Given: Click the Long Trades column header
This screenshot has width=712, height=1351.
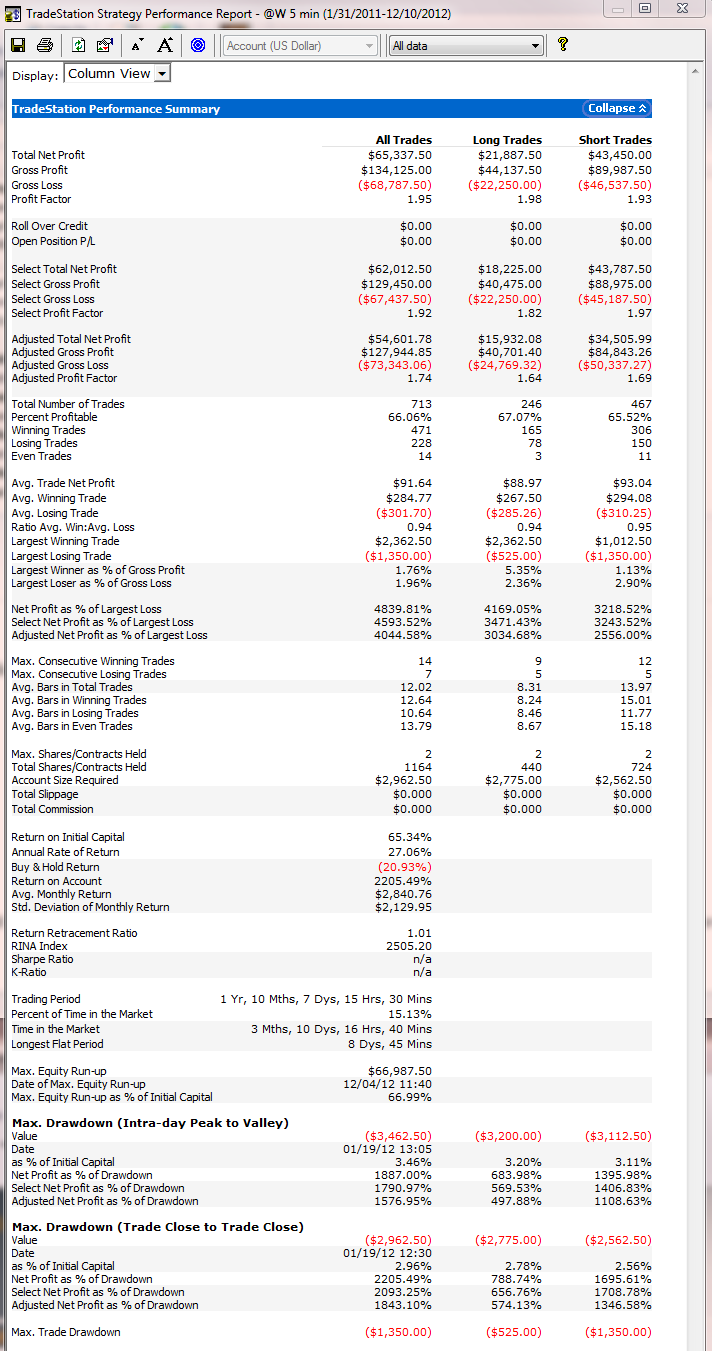Looking at the screenshot, I should (x=507, y=140).
